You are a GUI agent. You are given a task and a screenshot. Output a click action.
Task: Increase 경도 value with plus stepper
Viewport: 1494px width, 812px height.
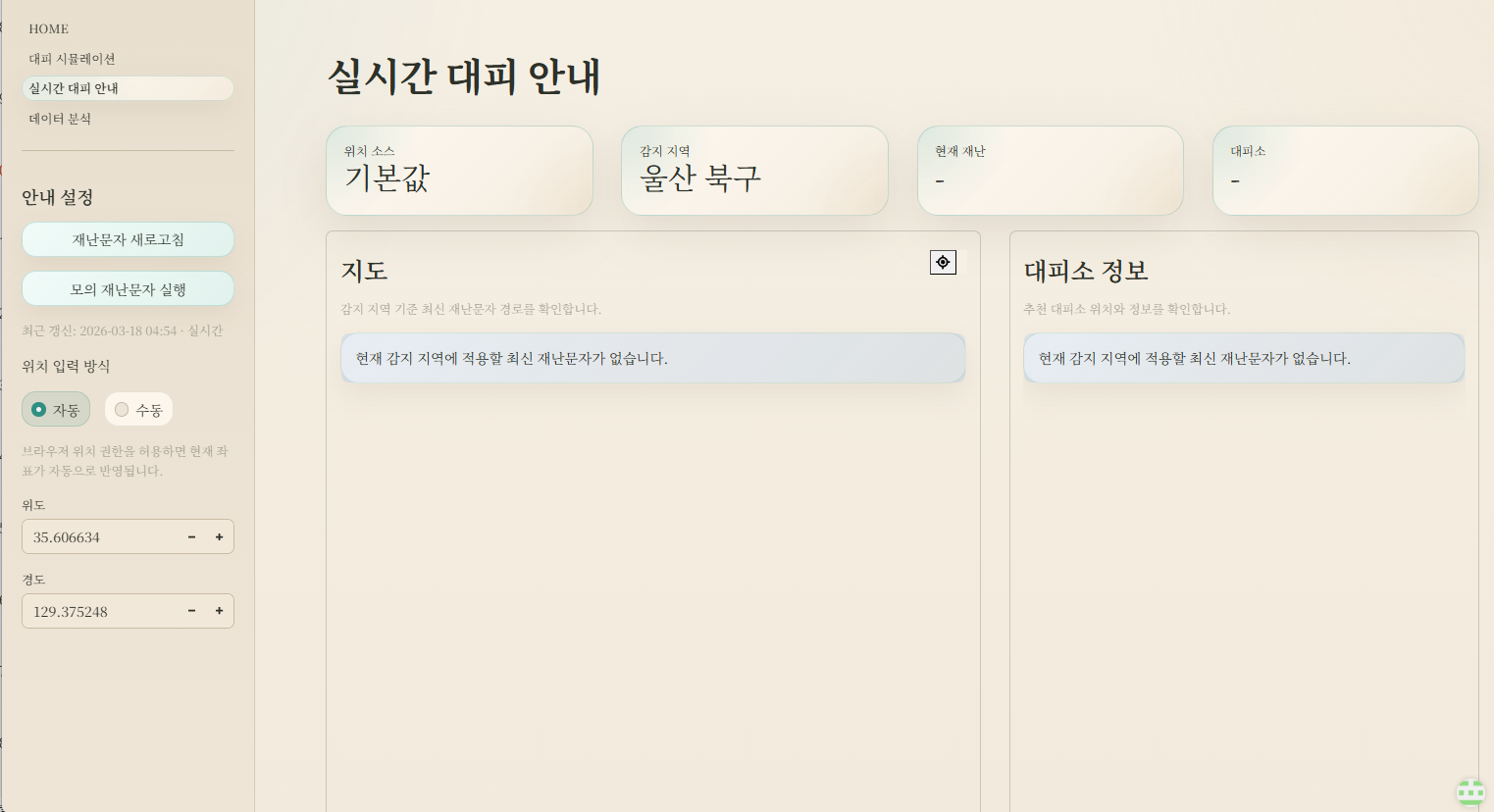219,611
